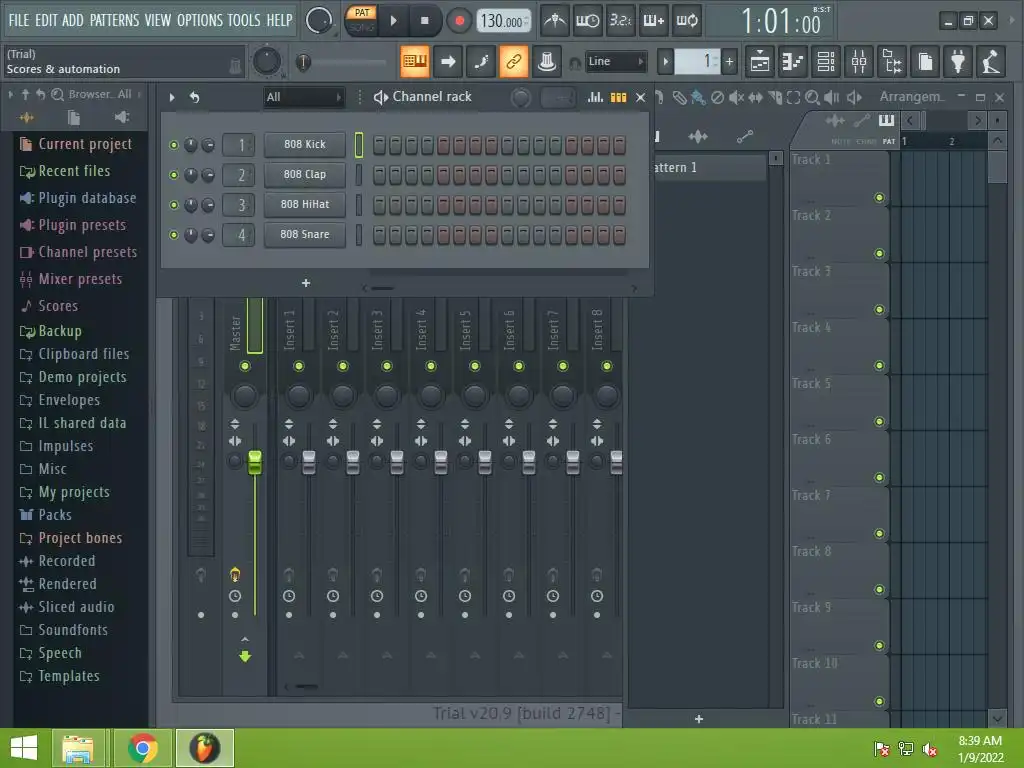Click the pattern number plus button
The height and width of the screenshot is (768, 1024).
click(729, 62)
